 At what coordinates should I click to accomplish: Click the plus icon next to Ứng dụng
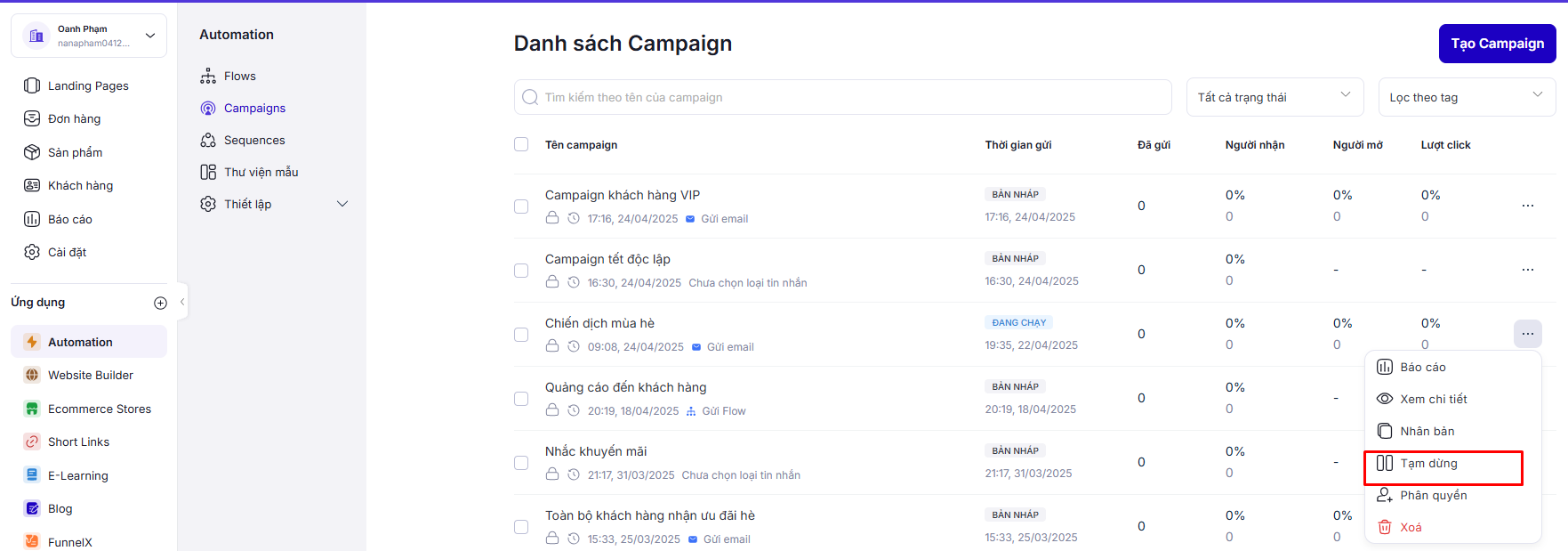point(160,303)
